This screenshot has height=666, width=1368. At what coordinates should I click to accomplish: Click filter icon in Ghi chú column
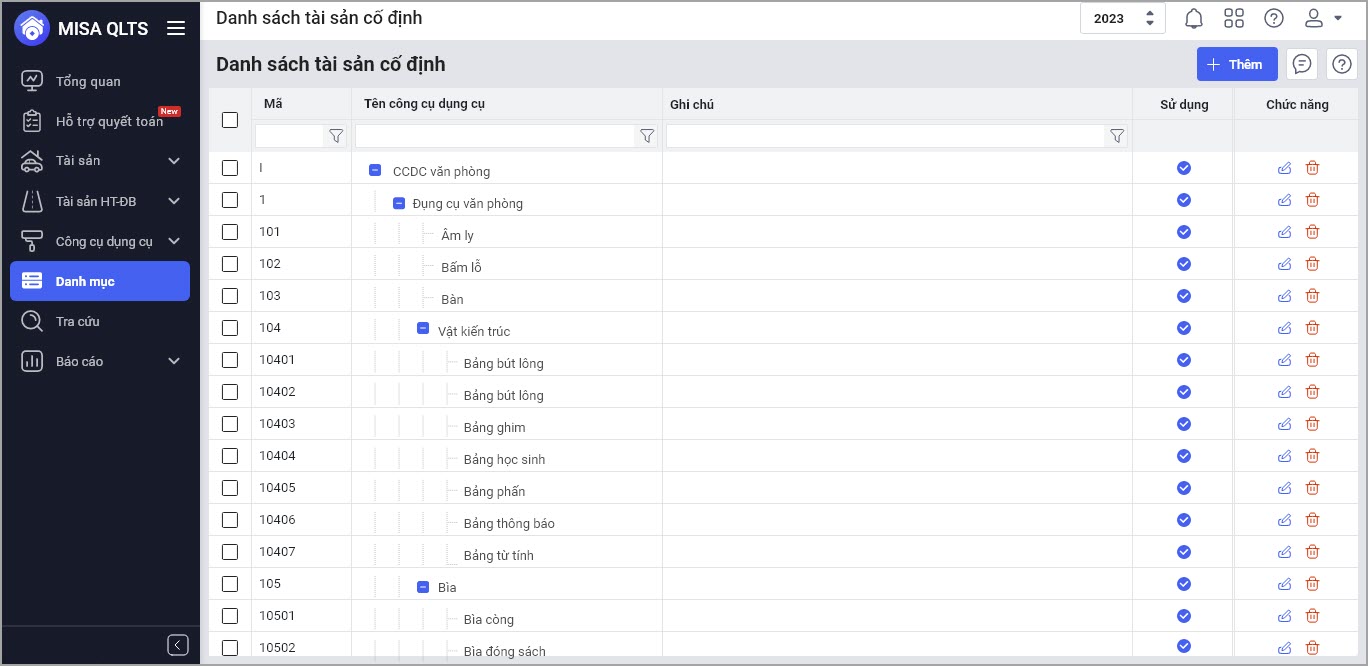(x=1117, y=136)
